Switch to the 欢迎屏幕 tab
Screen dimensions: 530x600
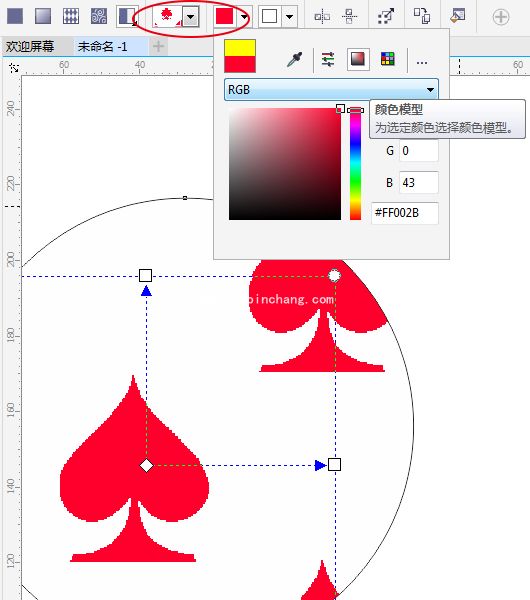point(30,47)
